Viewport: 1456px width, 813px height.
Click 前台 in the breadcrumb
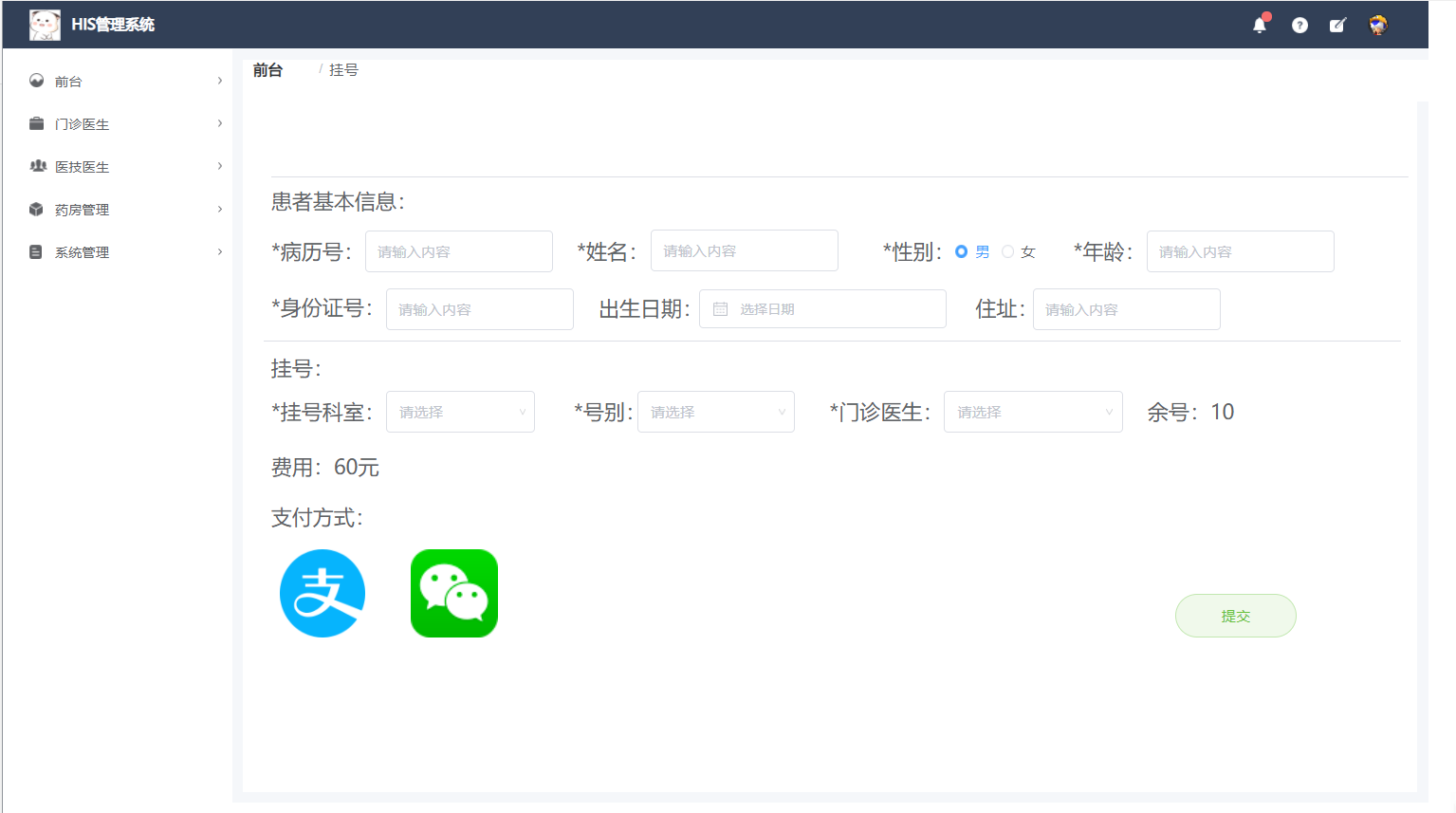pyautogui.click(x=267, y=70)
